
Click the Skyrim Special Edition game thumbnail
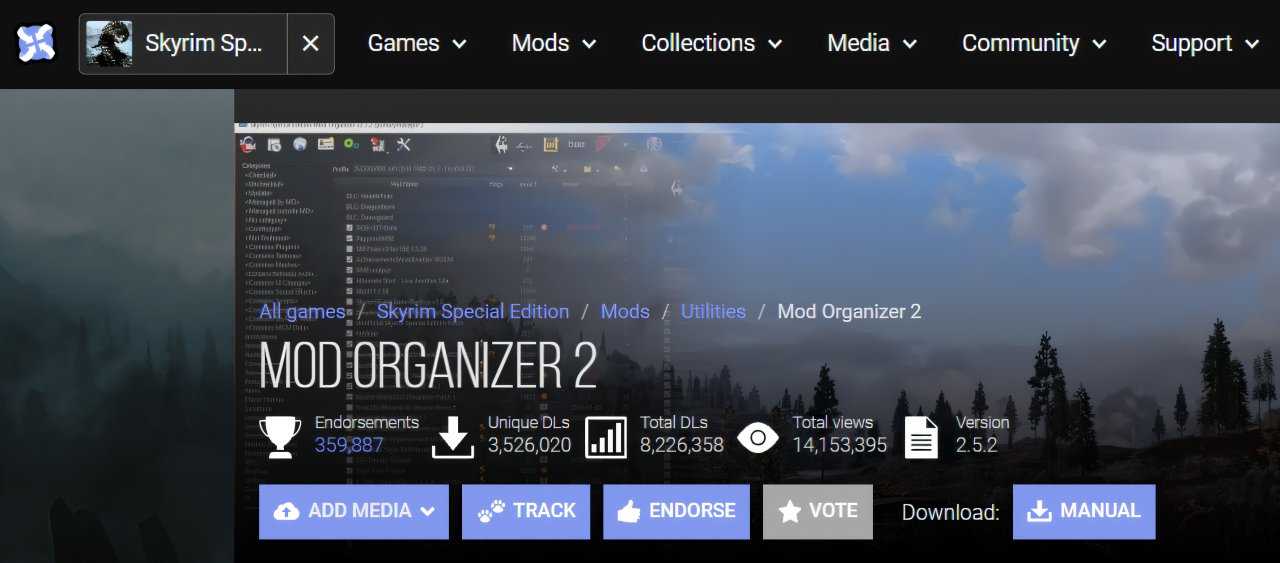pos(109,43)
